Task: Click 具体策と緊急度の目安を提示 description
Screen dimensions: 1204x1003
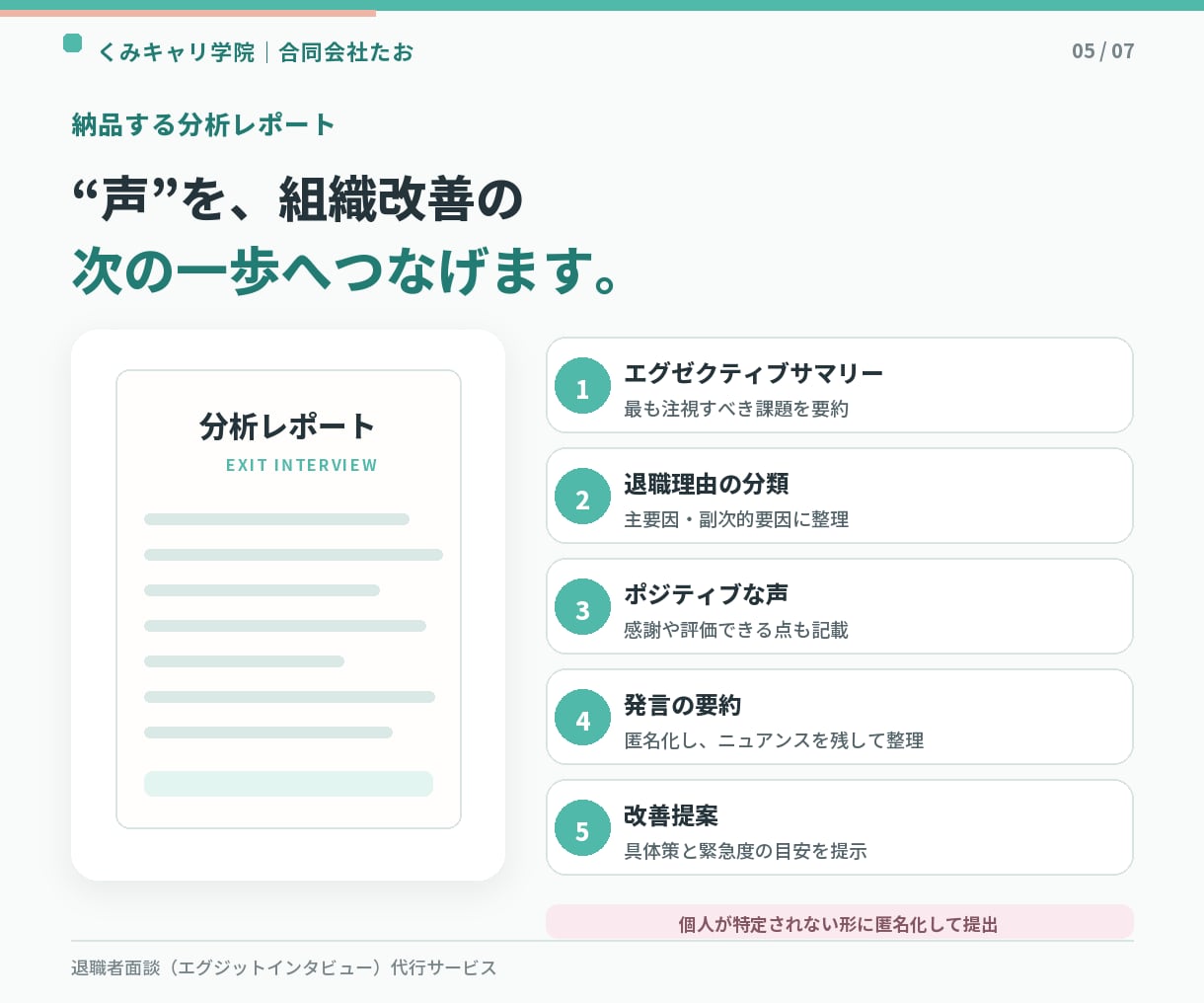Action: [x=745, y=851]
